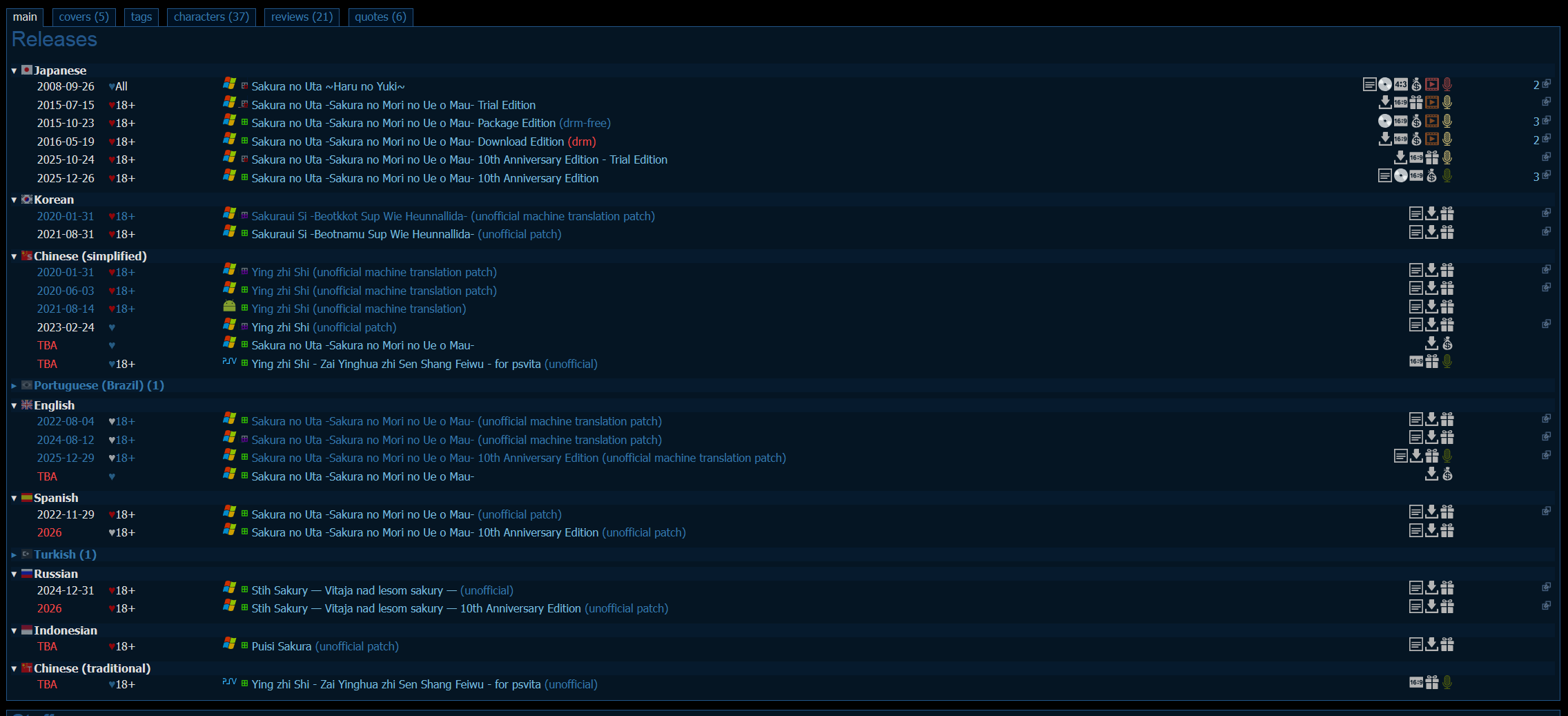Click the notes icon in the Haru no Yuki row

click(1370, 84)
